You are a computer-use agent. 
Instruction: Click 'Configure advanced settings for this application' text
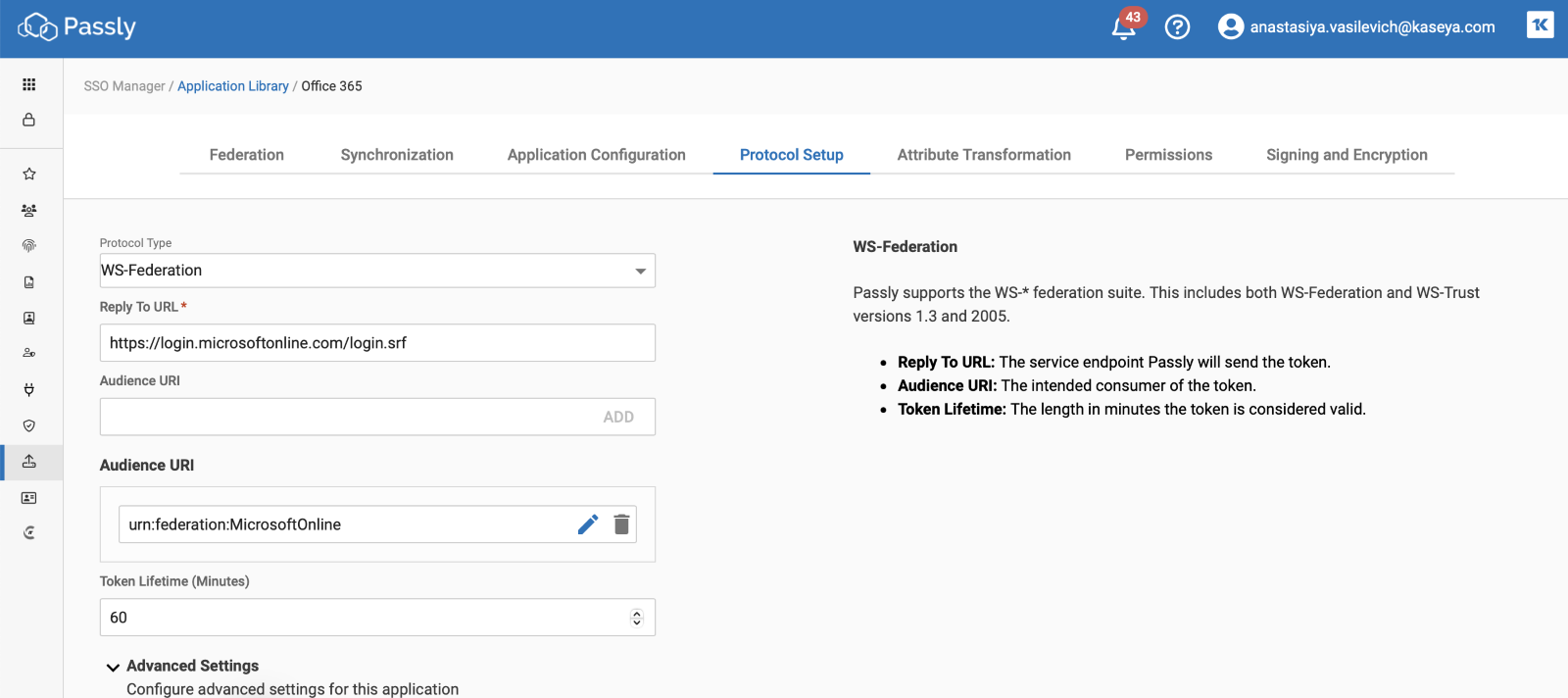point(292,689)
